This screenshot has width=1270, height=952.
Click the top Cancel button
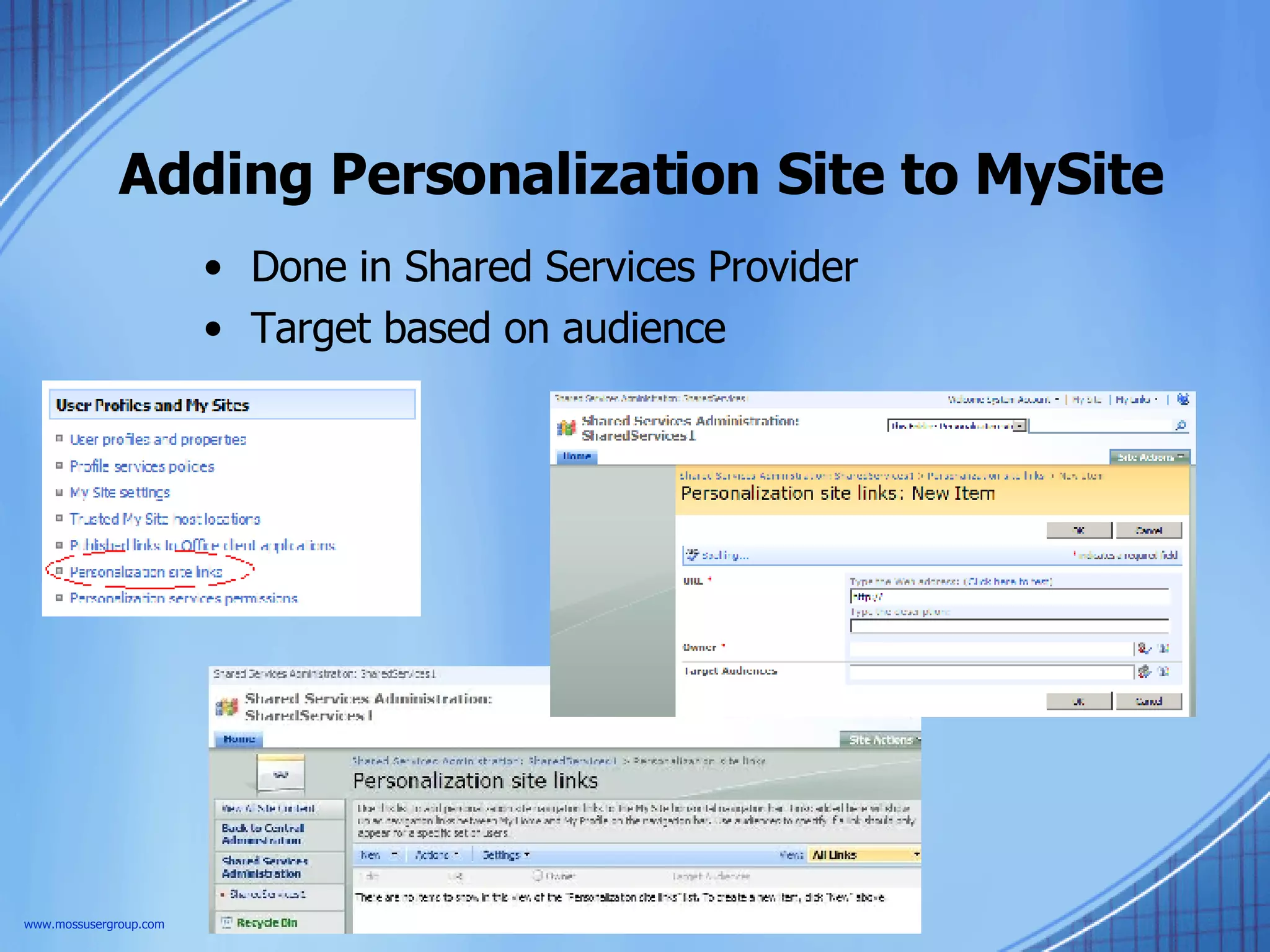pos(1148,530)
